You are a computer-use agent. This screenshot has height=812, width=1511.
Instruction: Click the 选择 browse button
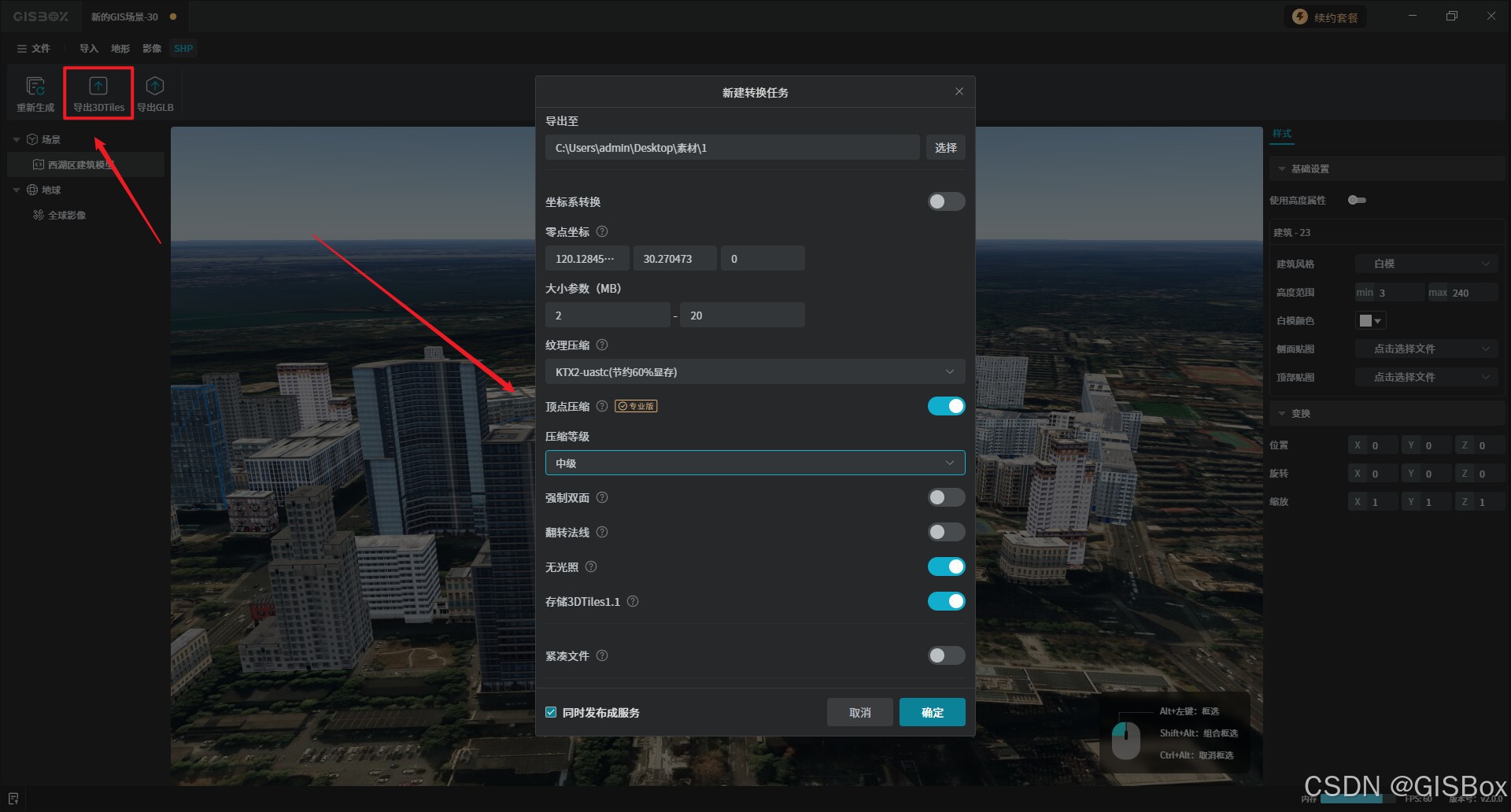[x=945, y=148]
